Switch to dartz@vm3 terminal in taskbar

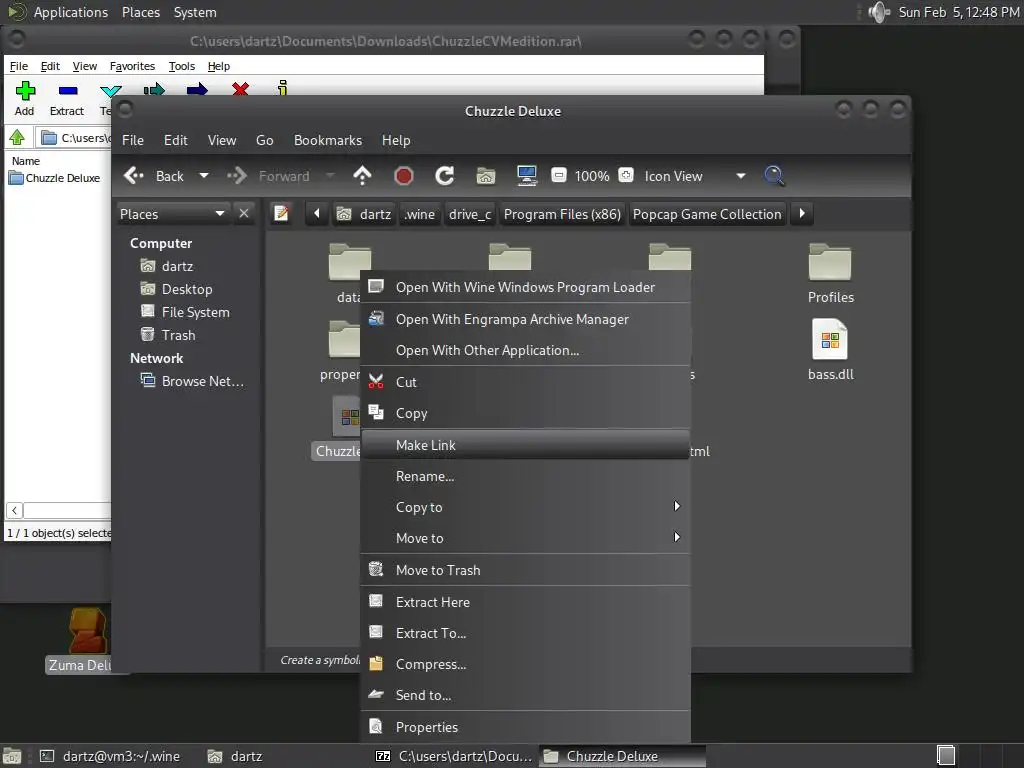[x=110, y=756]
